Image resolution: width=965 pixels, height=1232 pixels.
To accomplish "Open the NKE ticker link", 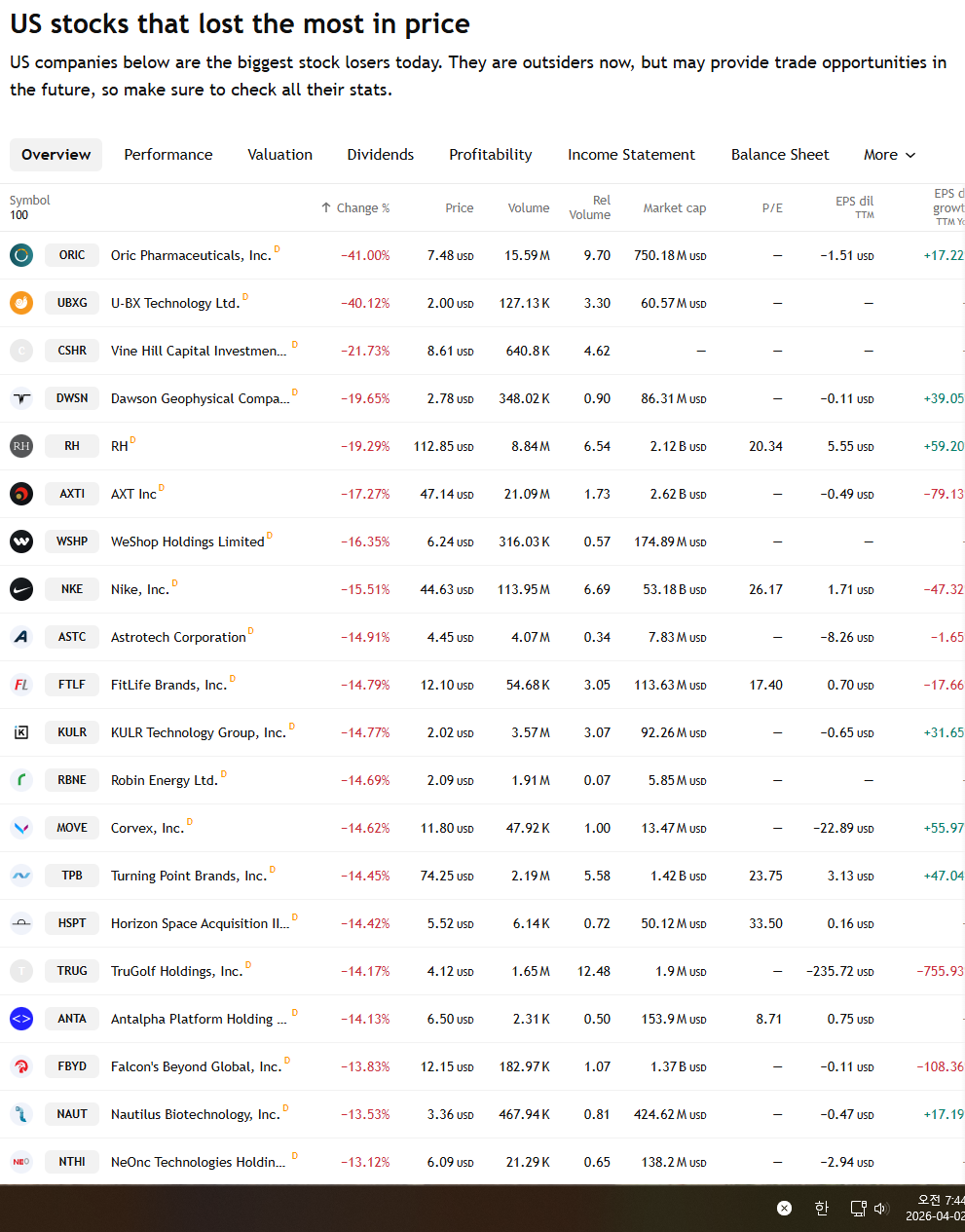I will (72, 589).
